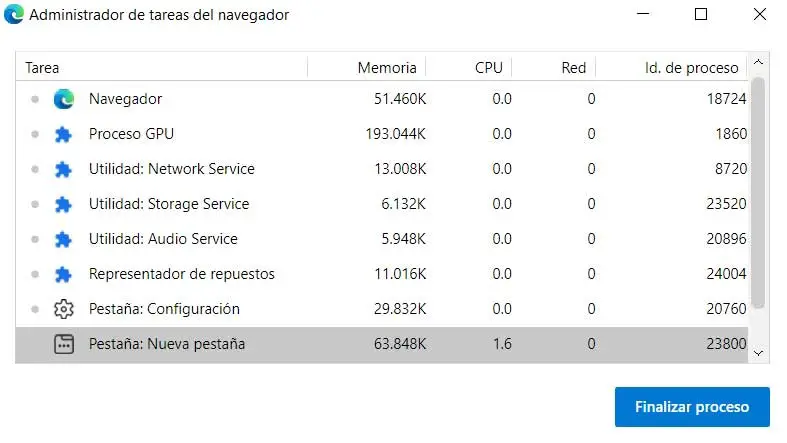The height and width of the screenshot is (443, 787).
Task: Click the Network Service puzzle icon
Action: click(64, 169)
